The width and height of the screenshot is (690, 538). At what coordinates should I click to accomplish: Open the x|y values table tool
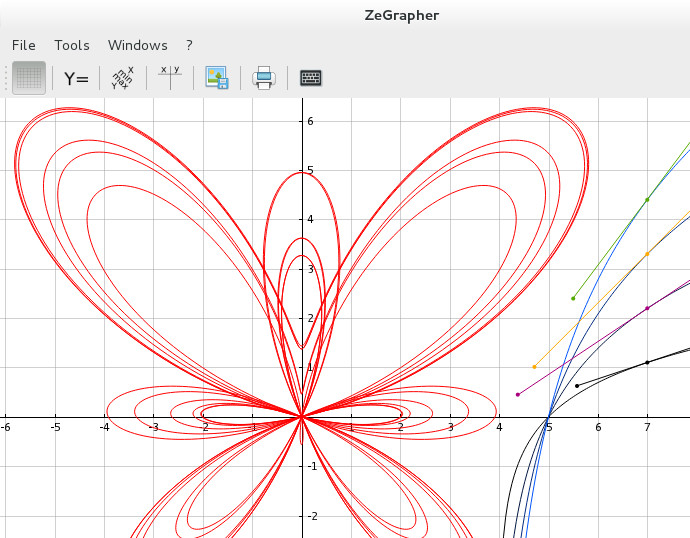(x=170, y=77)
